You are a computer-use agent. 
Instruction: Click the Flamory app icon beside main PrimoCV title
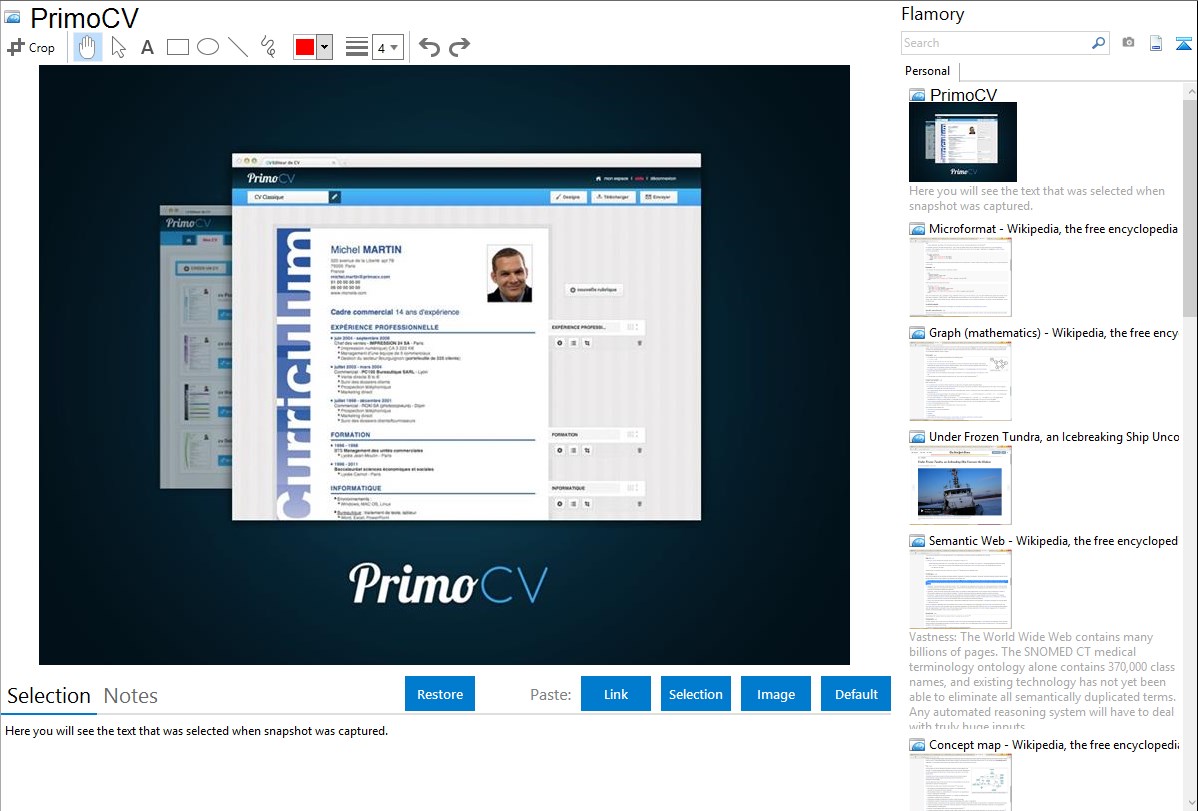pyautogui.click(x=12, y=17)
